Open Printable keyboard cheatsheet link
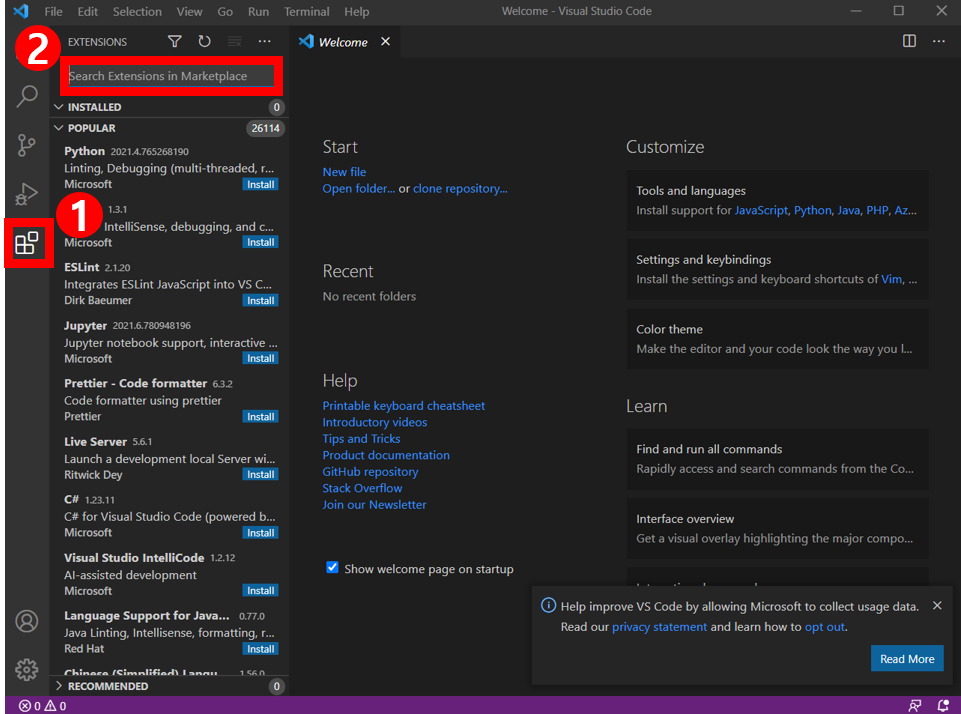961x714 pixels. [x=404, y=406]
